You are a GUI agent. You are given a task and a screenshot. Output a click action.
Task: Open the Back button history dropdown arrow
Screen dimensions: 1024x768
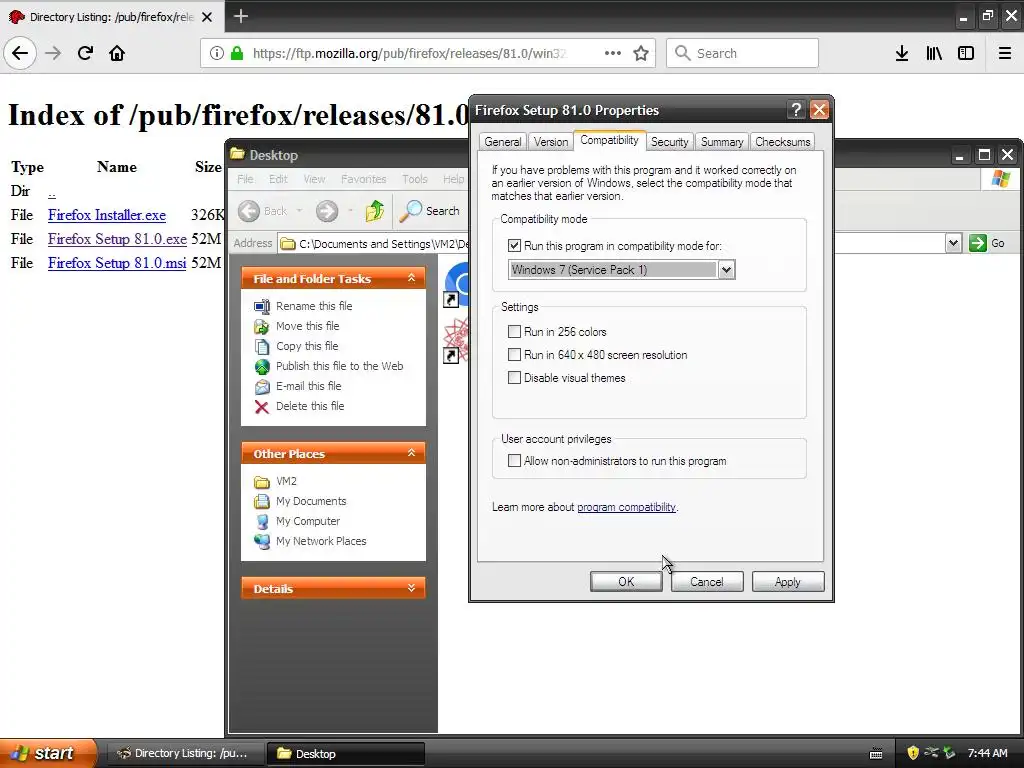299,210
